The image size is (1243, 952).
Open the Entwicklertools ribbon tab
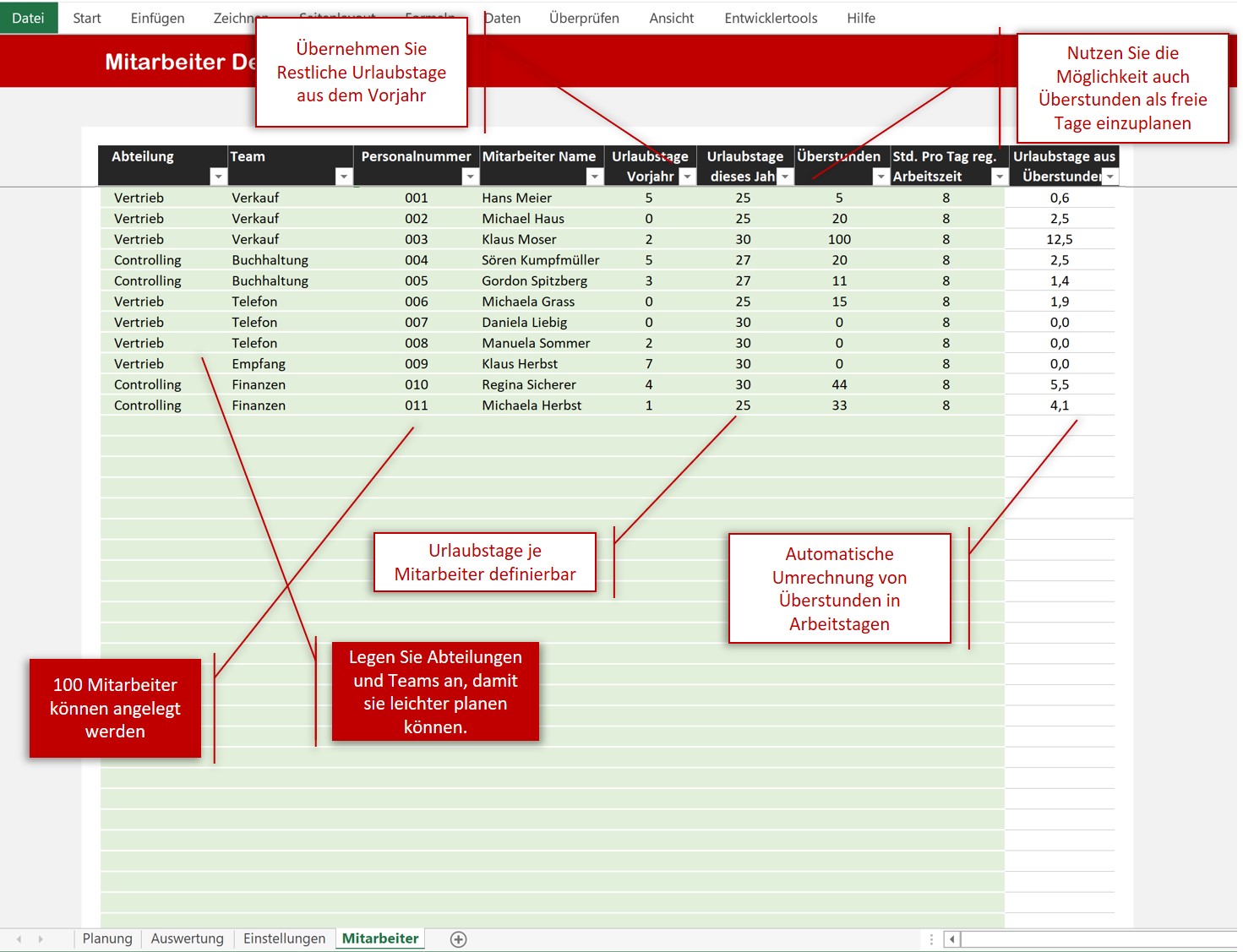(x=771, y=18)
